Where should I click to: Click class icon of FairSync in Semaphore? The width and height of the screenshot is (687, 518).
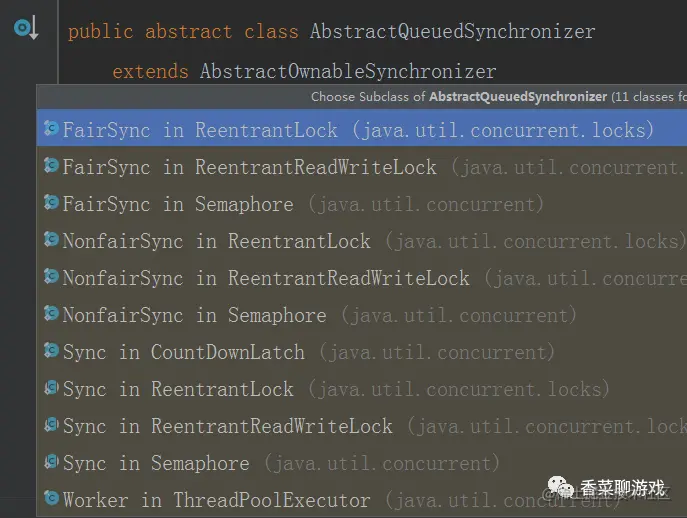(x=51, y=203)
